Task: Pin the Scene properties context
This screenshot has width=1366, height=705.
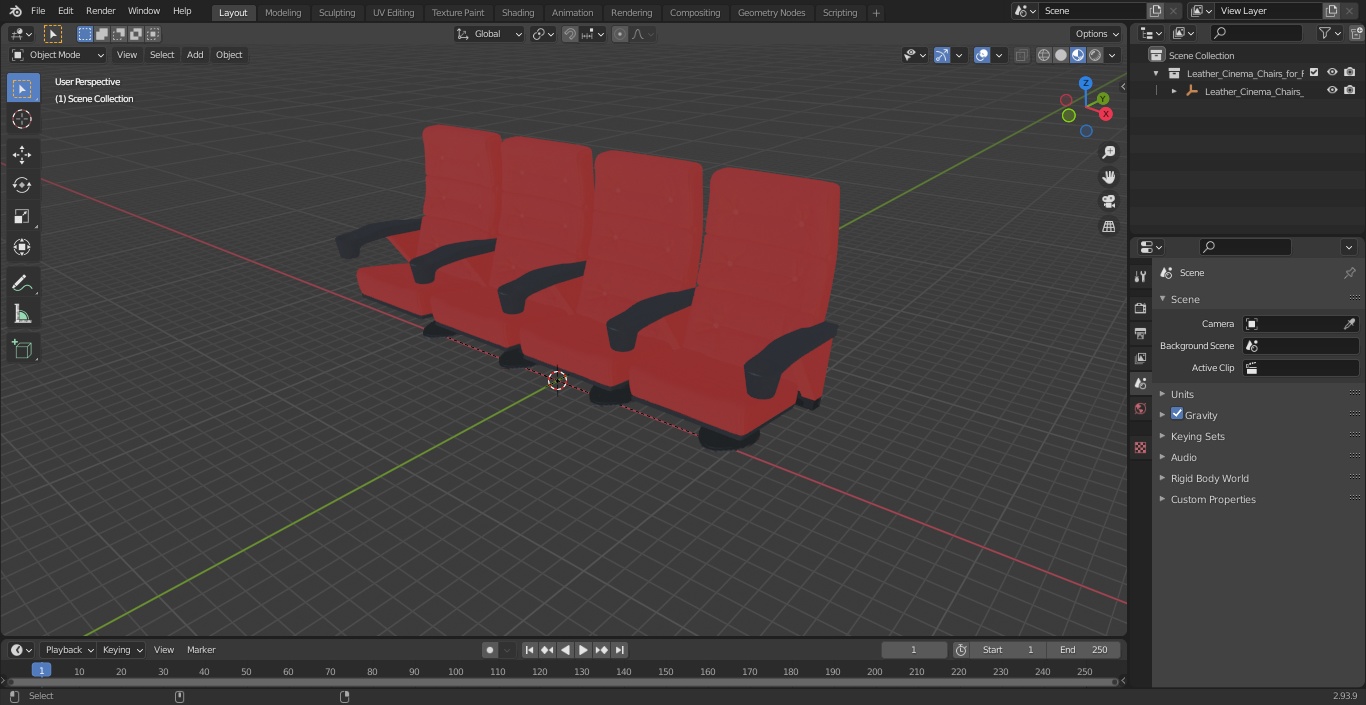Action: click(x=1349, y=273)
